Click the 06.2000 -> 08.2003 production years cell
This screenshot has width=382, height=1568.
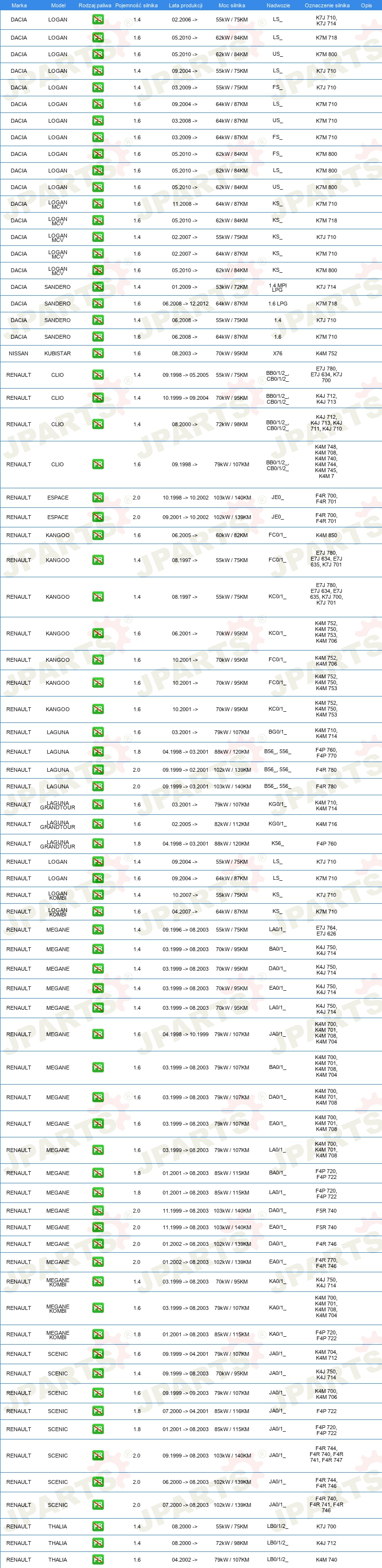pyautogui.click(x=186, y=1482)
